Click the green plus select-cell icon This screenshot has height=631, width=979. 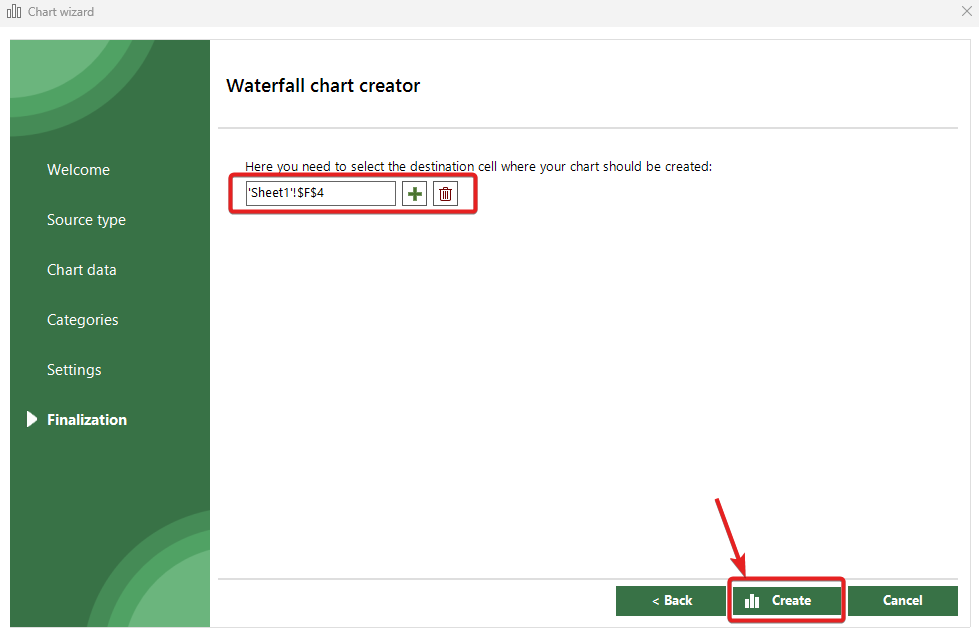click(x=415, y=194)
